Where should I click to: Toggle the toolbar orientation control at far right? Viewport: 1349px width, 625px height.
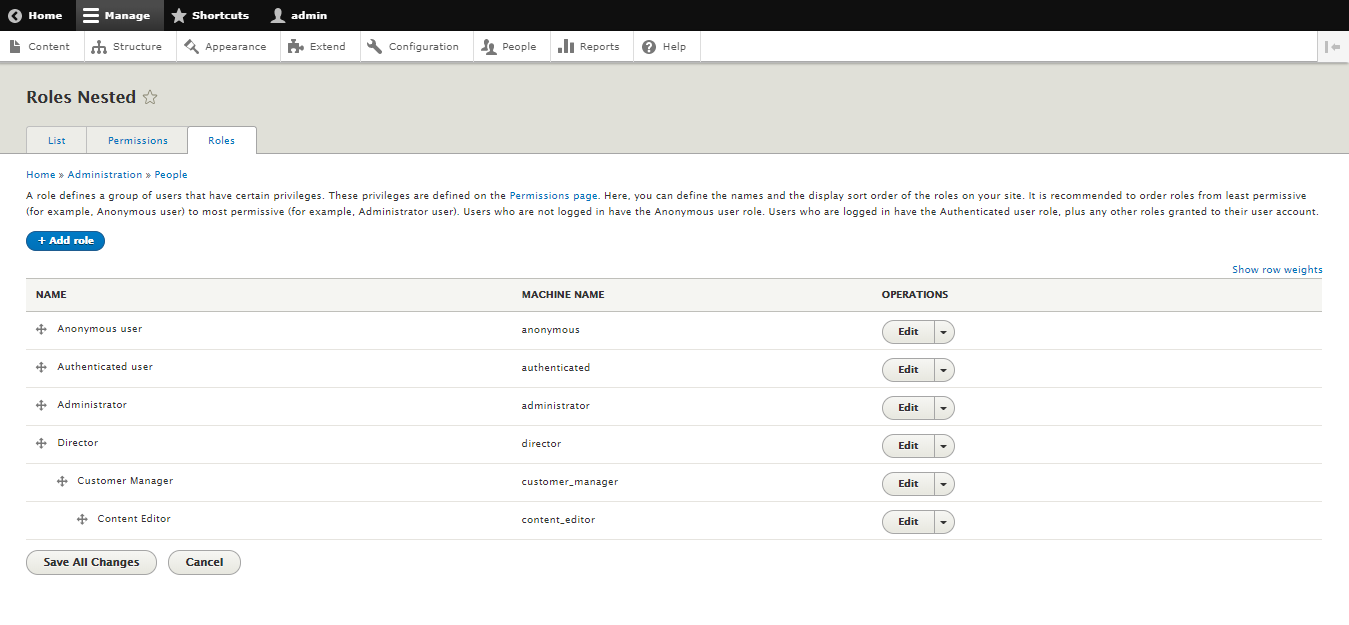pos(1332,46)
